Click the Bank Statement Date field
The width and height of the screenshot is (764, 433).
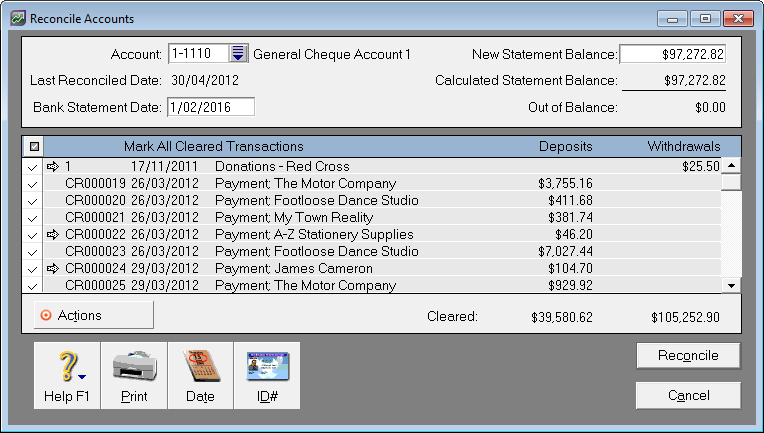[211, 107]
